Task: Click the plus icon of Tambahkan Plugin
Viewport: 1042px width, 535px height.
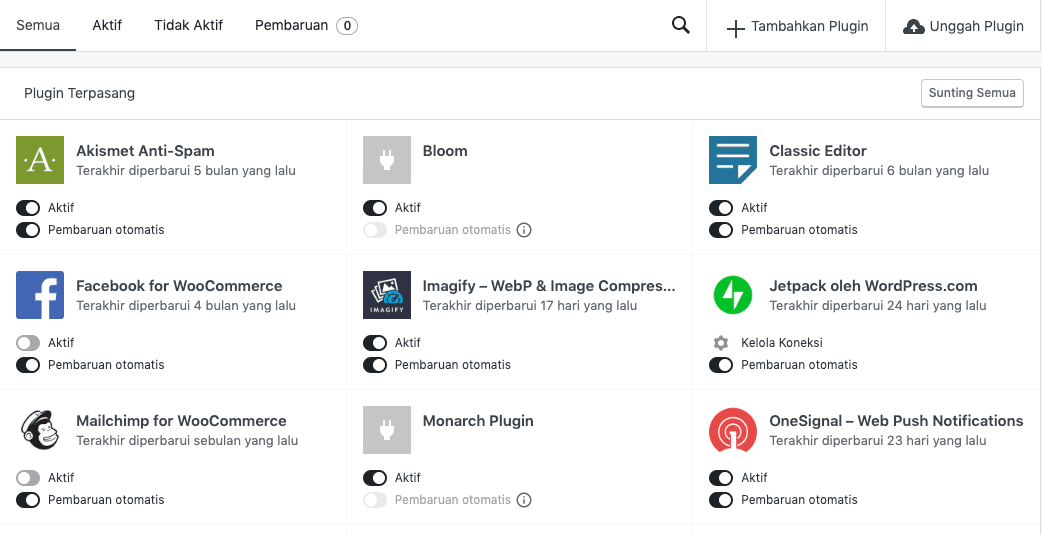Action: point(735,29)
